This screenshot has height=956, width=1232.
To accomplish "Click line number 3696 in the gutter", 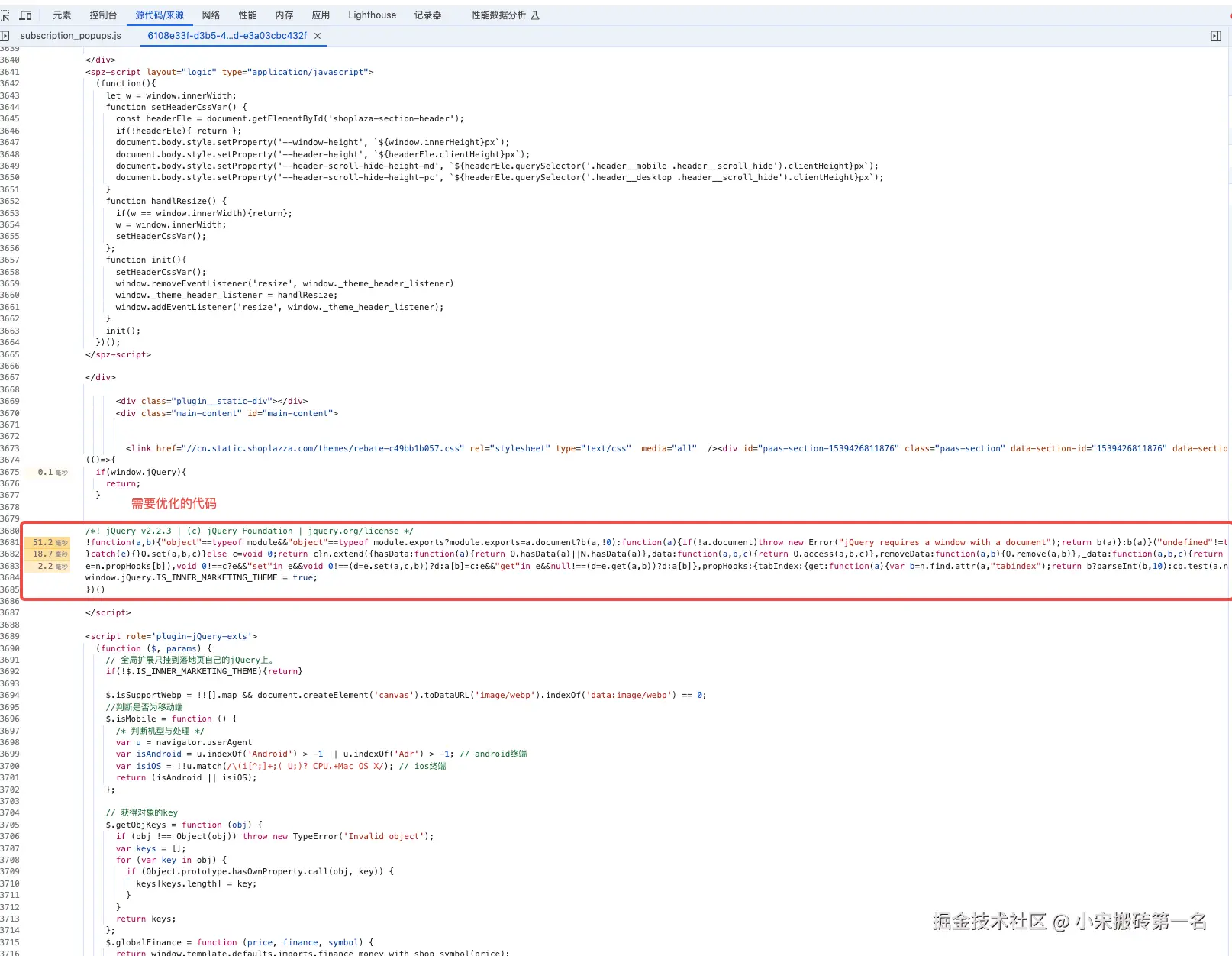I will point(10,719).
